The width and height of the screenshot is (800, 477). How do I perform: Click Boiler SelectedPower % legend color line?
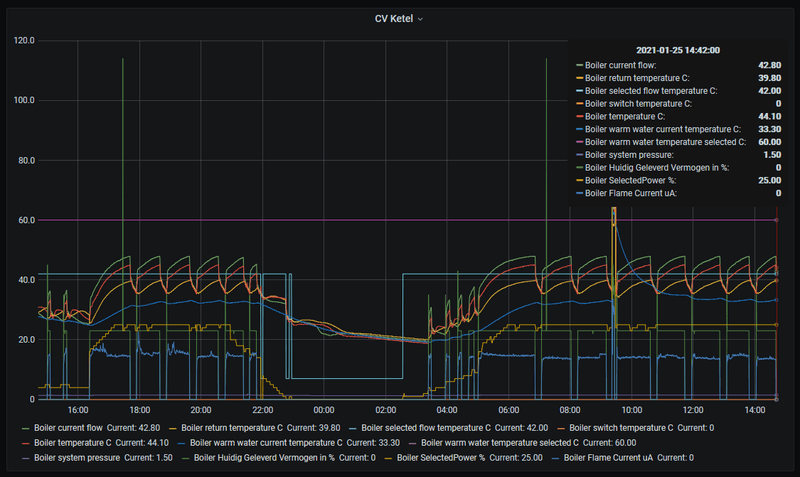[x=389, y=458]
